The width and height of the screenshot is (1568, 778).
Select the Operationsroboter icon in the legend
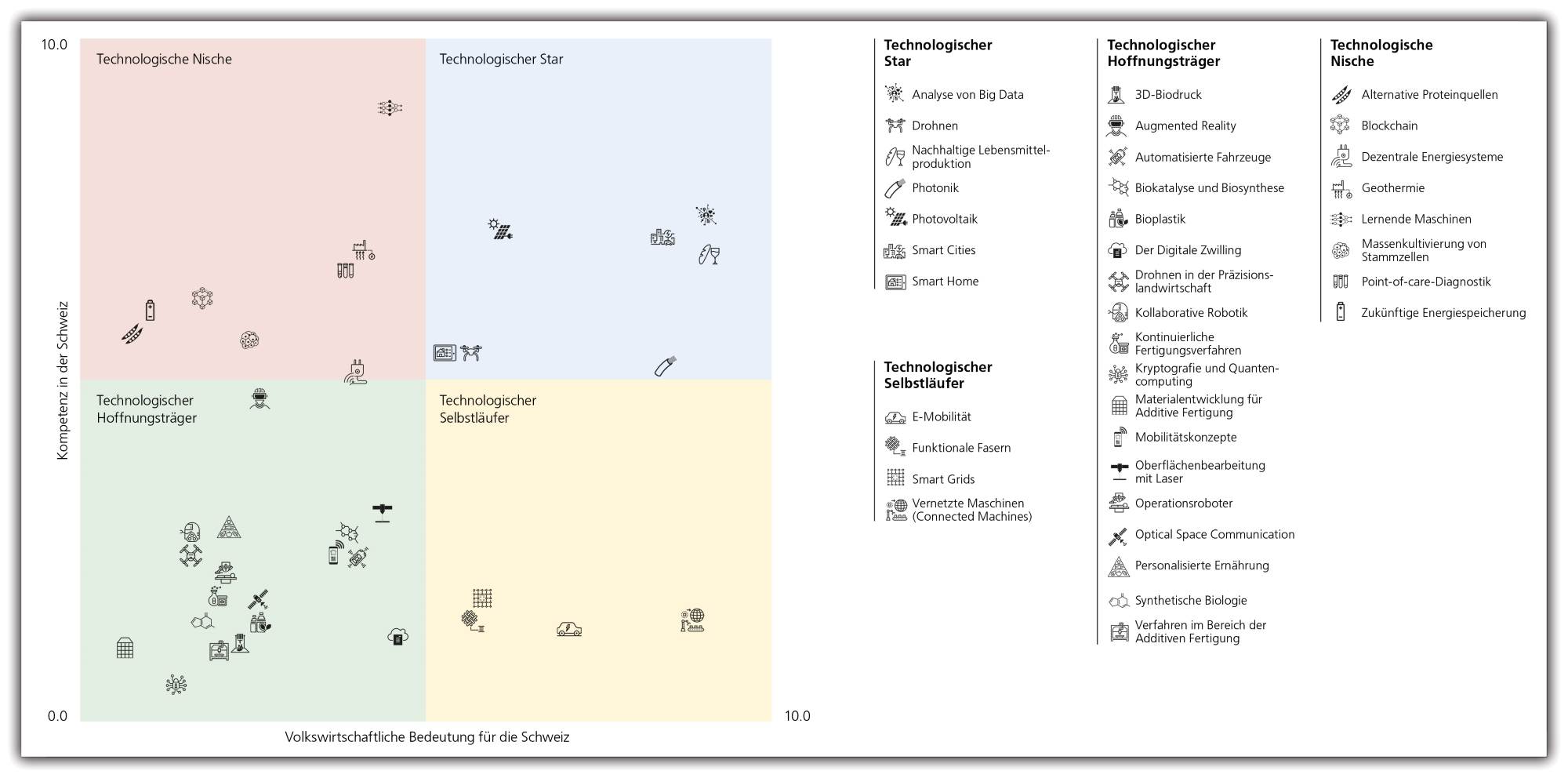1119,504
